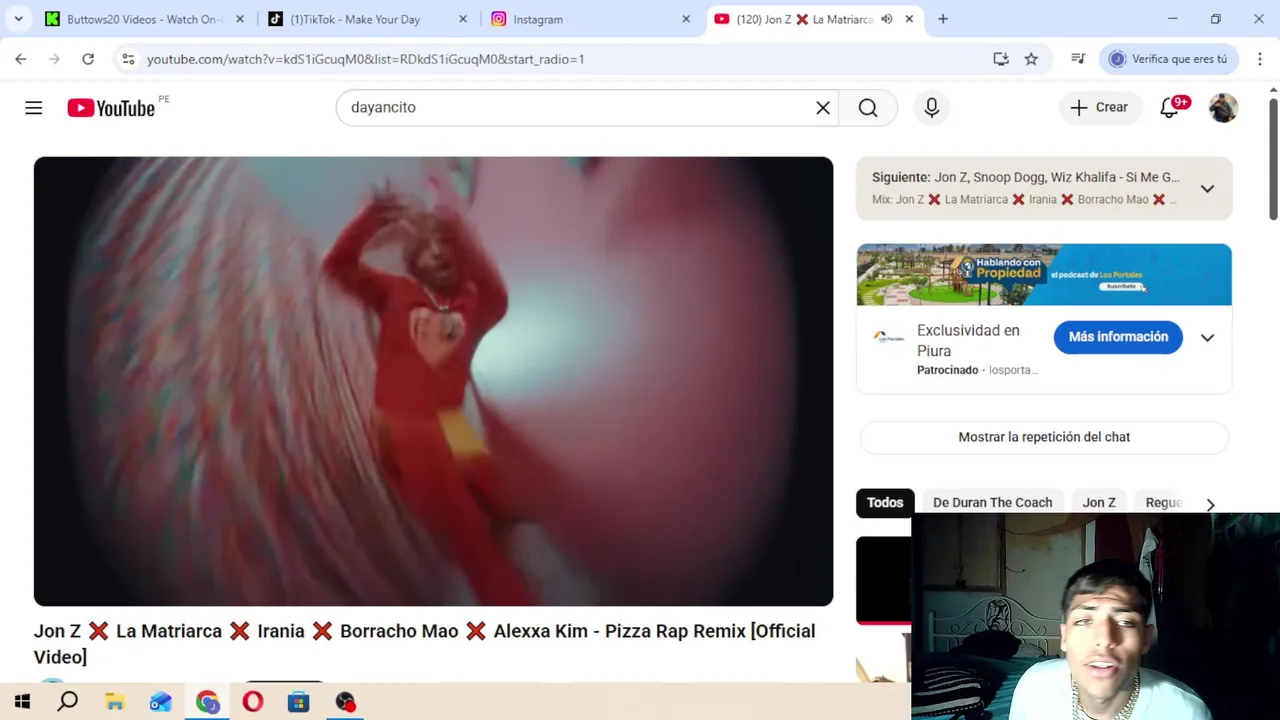The height and width of the screenshot is (720, 1280).
Task: Start voice search with the microphone icon
Action: (932, 108)
